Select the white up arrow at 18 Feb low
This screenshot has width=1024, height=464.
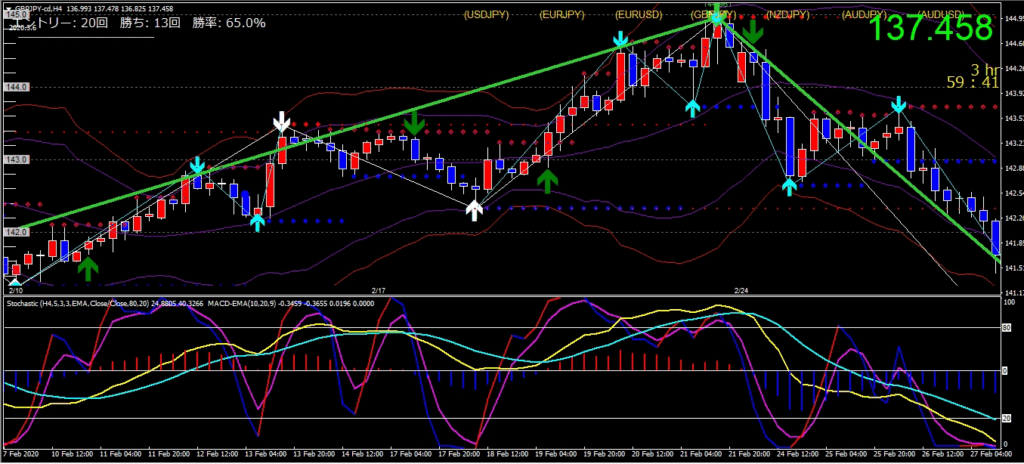475,209
